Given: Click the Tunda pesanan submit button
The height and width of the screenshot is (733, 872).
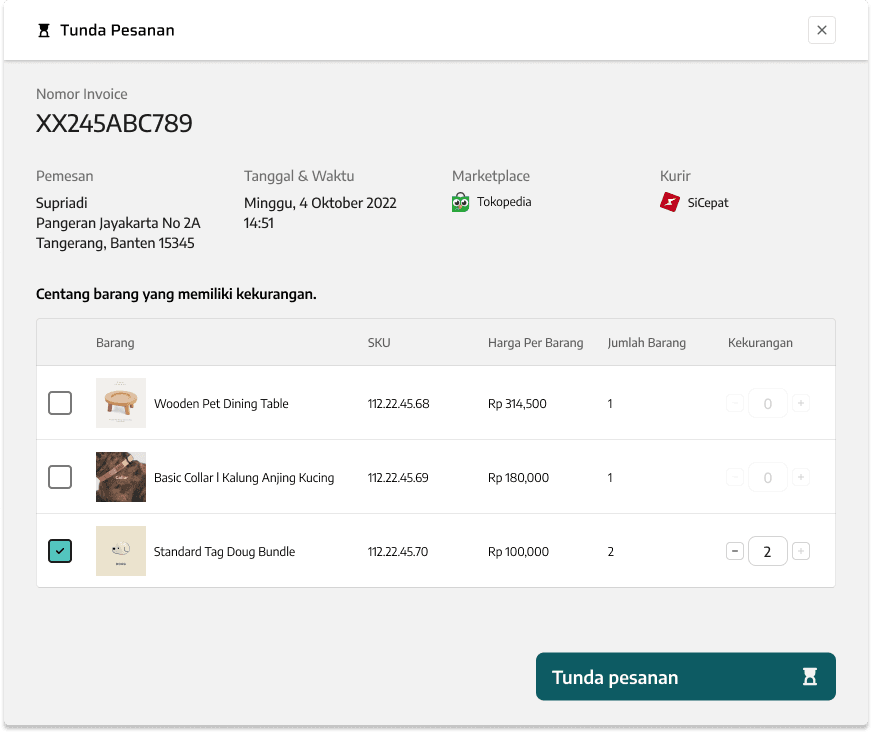Looking at the screenshot, I should pyautogui.click(x=685, y=677).
